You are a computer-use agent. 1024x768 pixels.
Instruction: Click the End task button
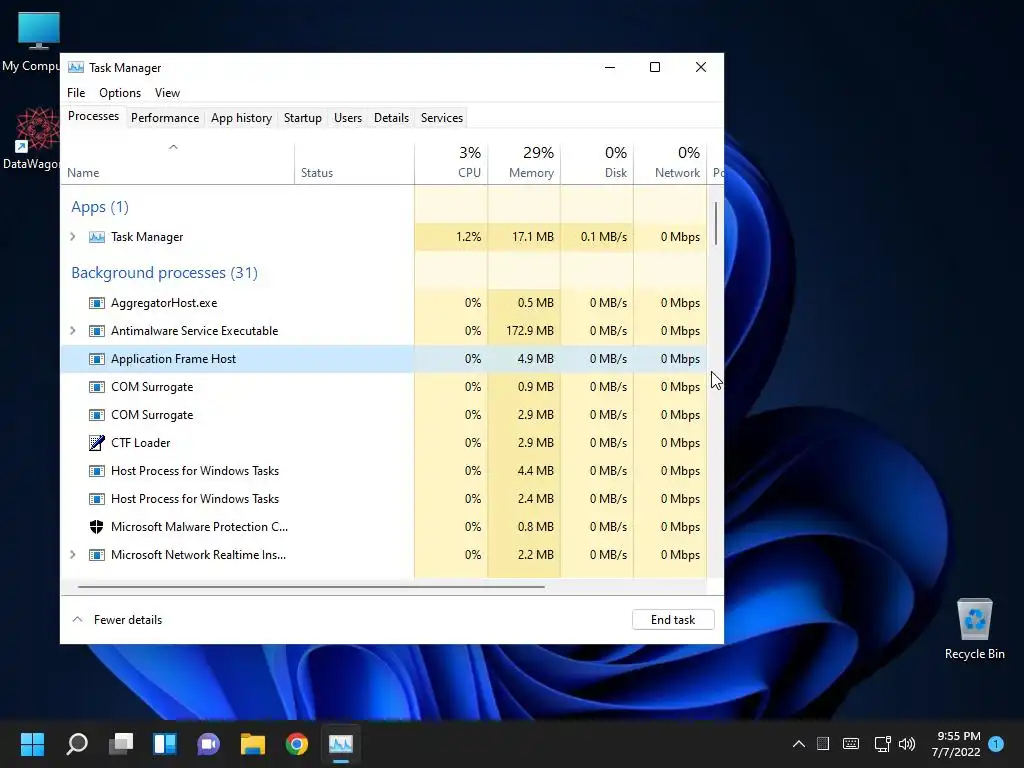click(x=673, y=620)
